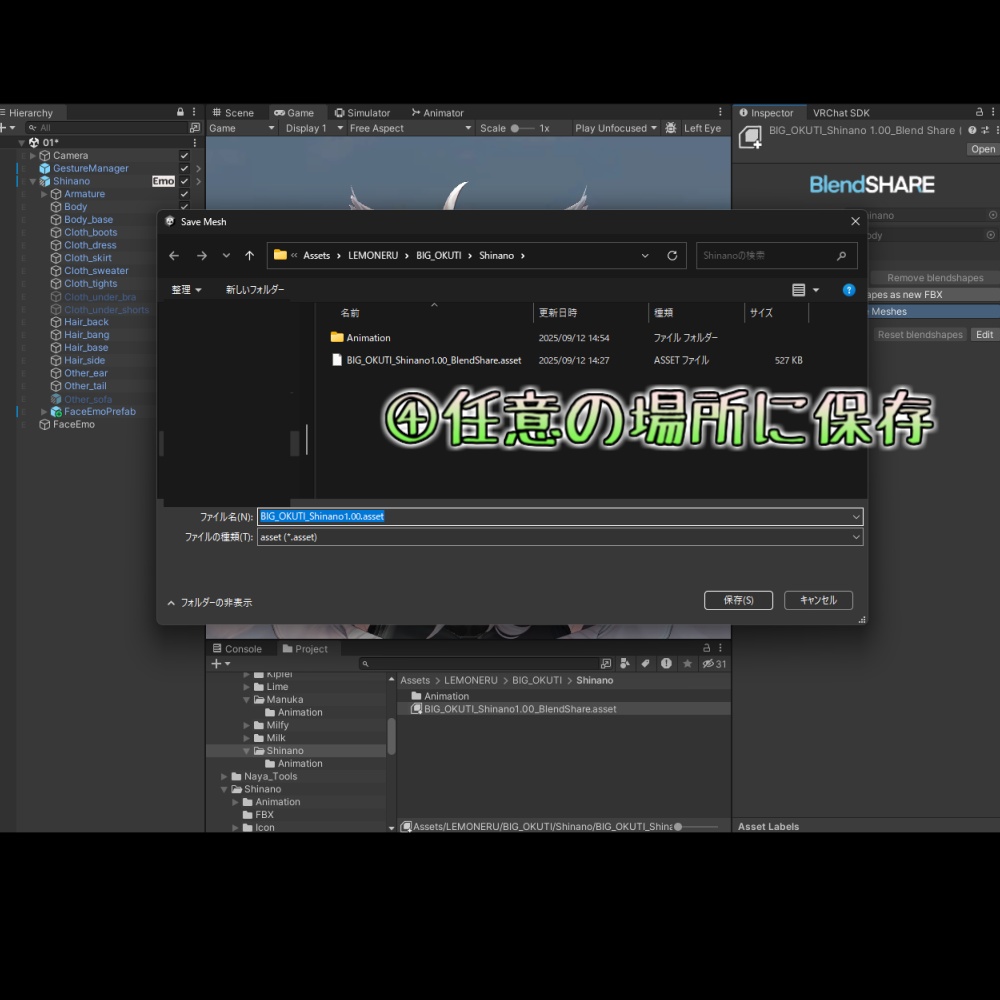This screenshot has height=1000, width=1000.
Task: Click the Hierarchy add plus icon
Action: [3, 128]
